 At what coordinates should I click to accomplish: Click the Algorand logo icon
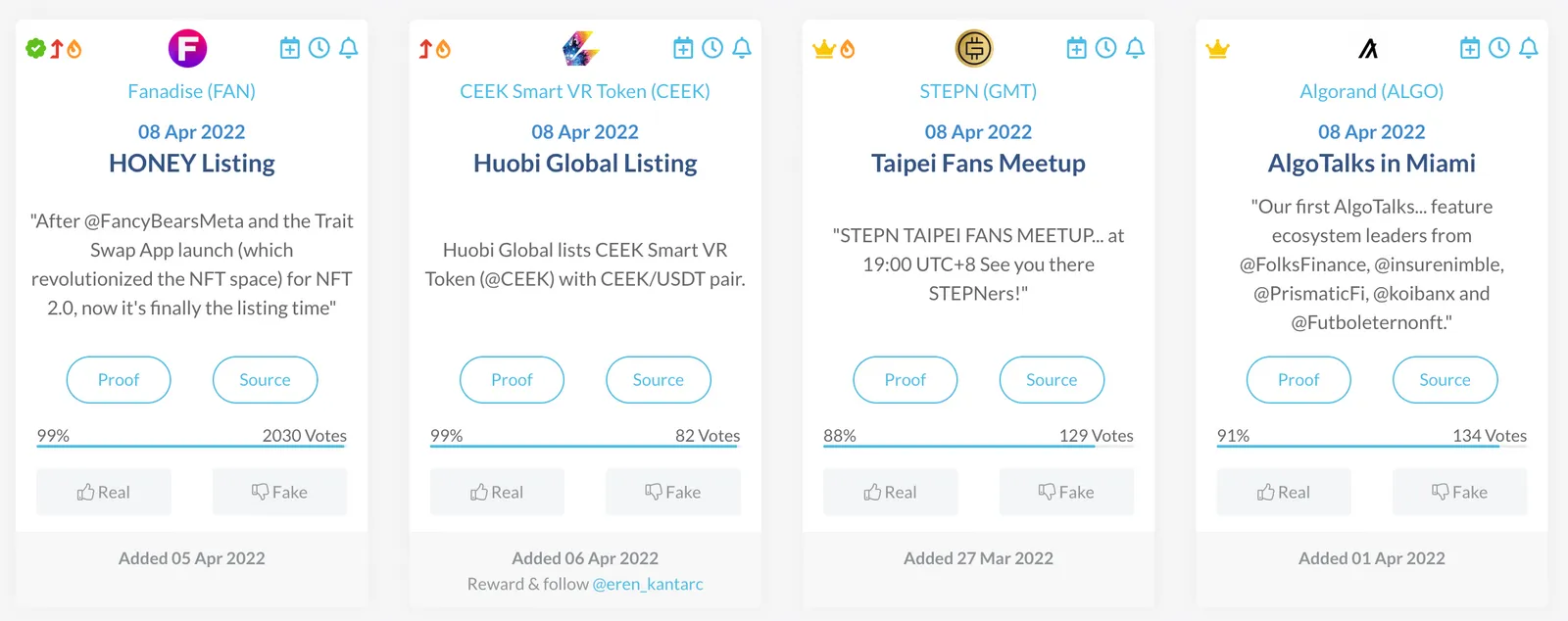tap(1368, 48)
